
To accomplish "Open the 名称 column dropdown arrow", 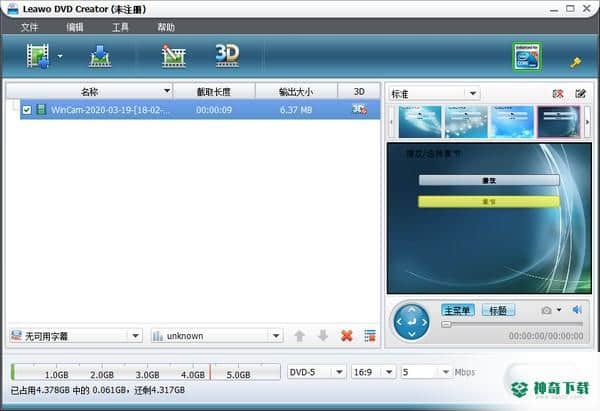I will [x=167, y=91].
